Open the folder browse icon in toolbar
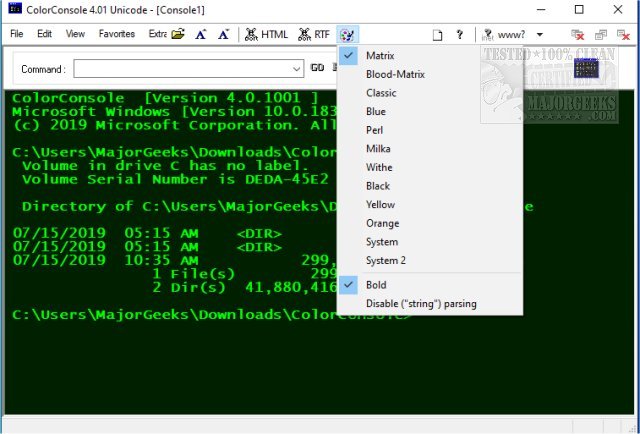This screenshot has width=640, height=434. pyautogui.click(x=178, y=34)
